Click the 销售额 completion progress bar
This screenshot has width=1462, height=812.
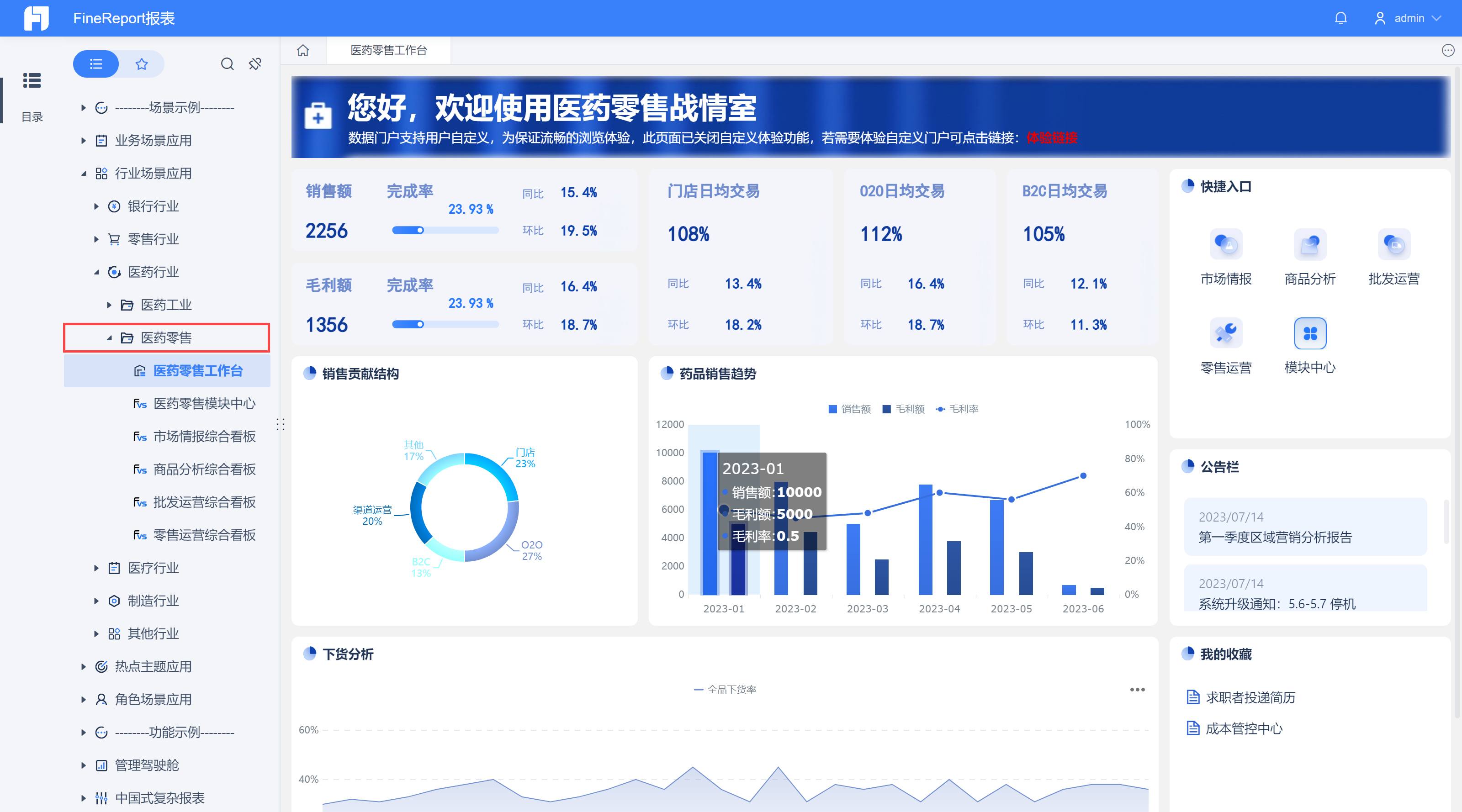445,230
